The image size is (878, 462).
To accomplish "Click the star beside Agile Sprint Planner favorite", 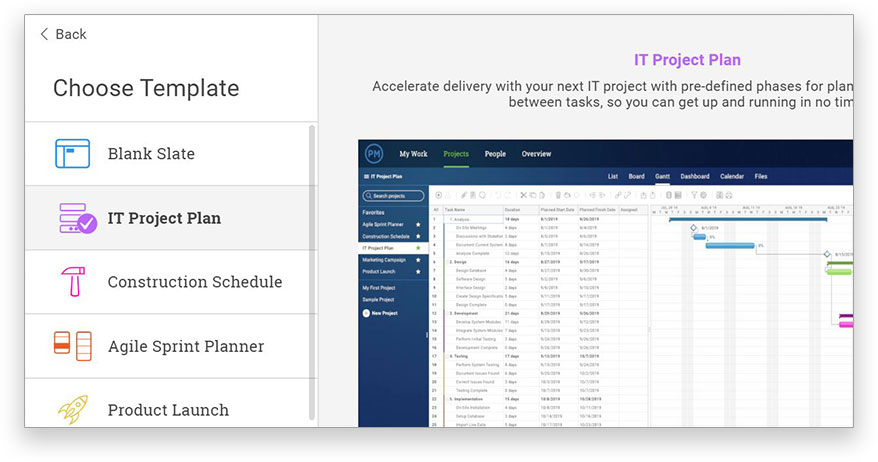I will click(x=418, y=225).
